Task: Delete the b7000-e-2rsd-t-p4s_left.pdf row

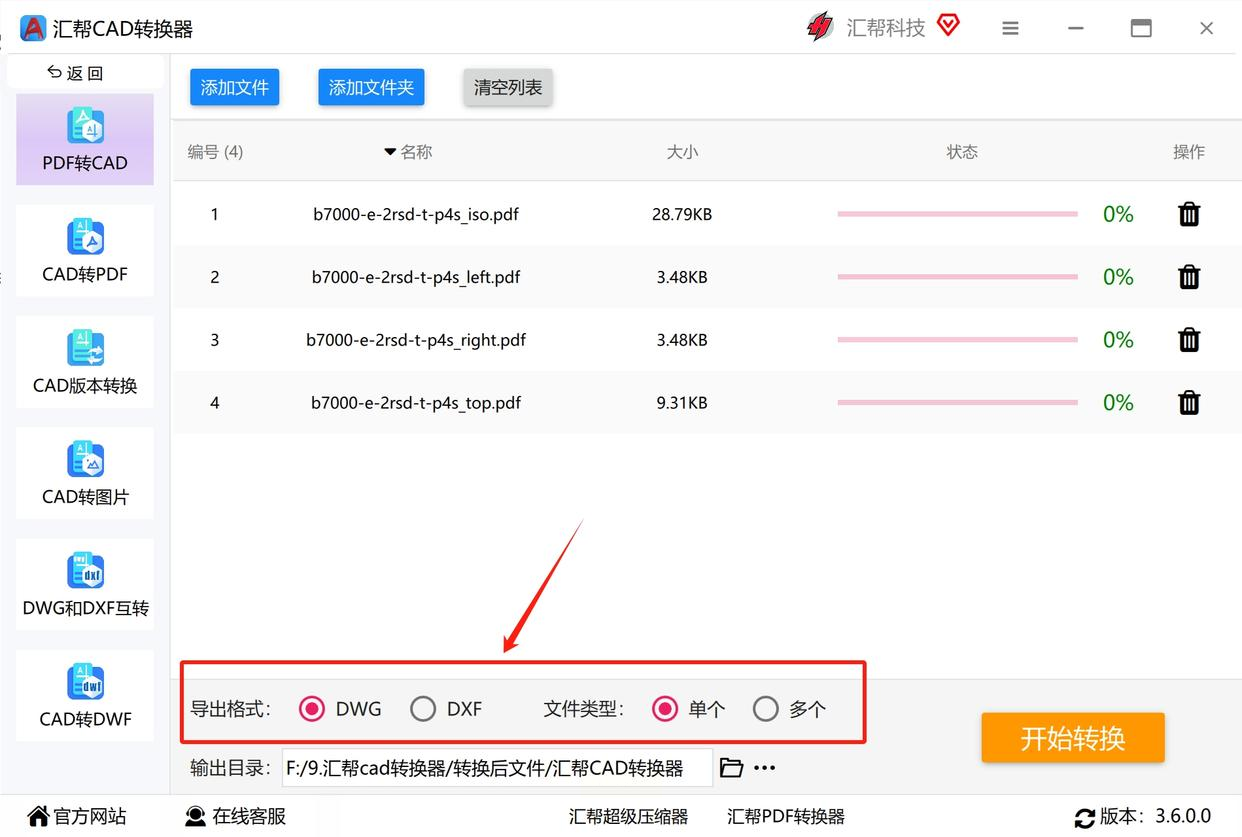Action: click(1189, 277)
